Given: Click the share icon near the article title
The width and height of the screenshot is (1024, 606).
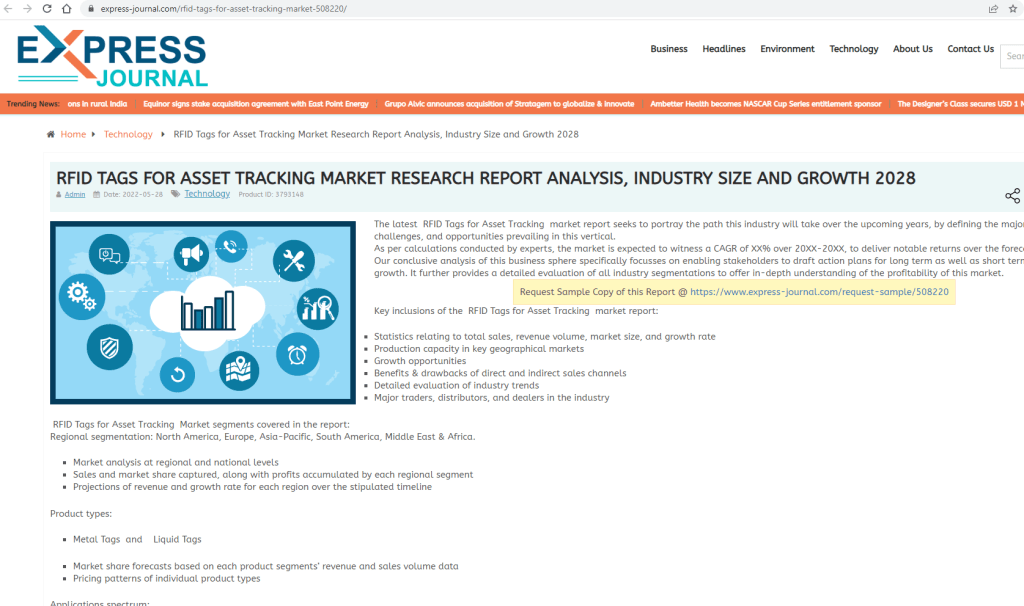Looking at the screenshot, I should [x=1014, y=196].
